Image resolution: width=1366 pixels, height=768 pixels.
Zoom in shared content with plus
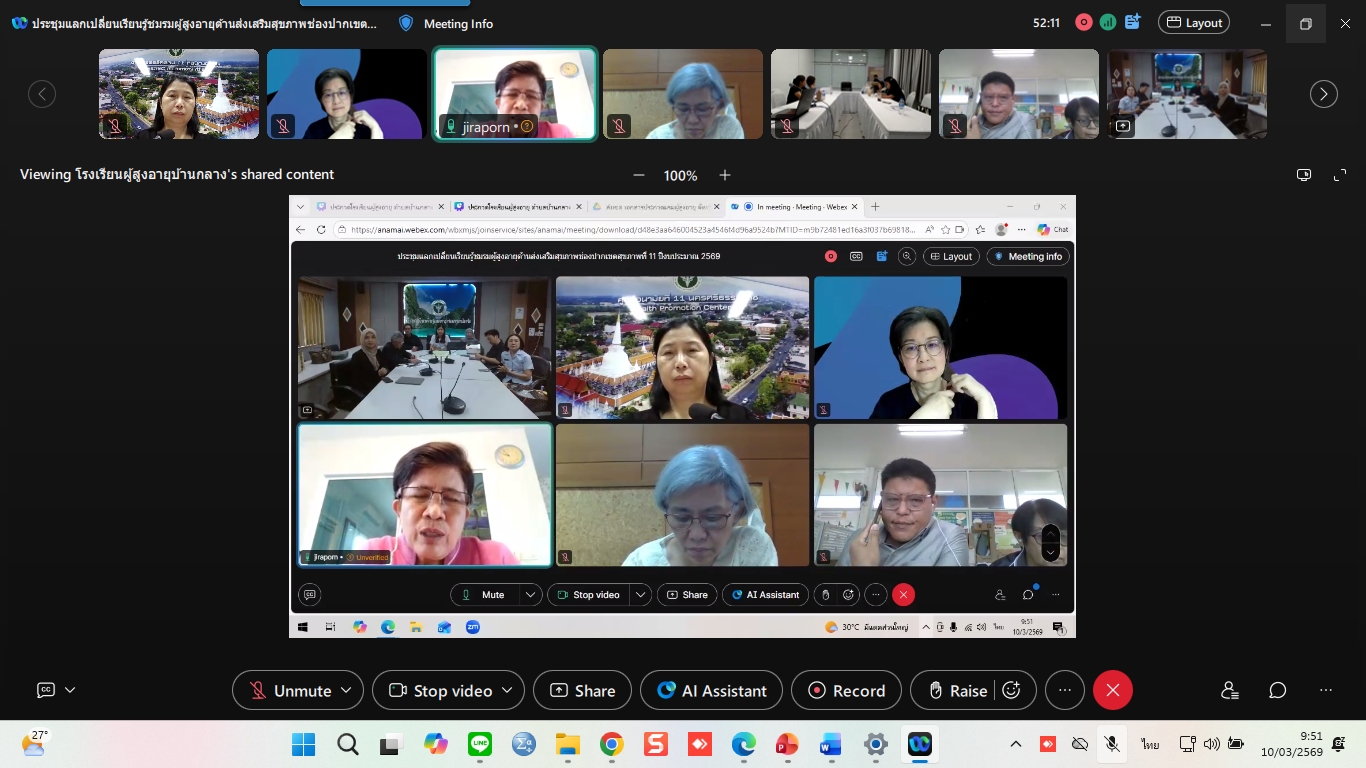point(725,175)
